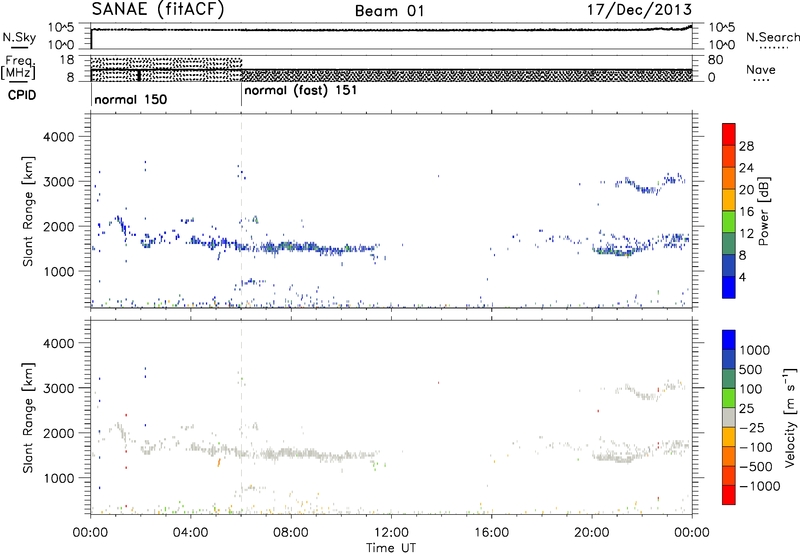Select the -1000 label on Velocity colorbar
The image size is (800, 554).
759,486
